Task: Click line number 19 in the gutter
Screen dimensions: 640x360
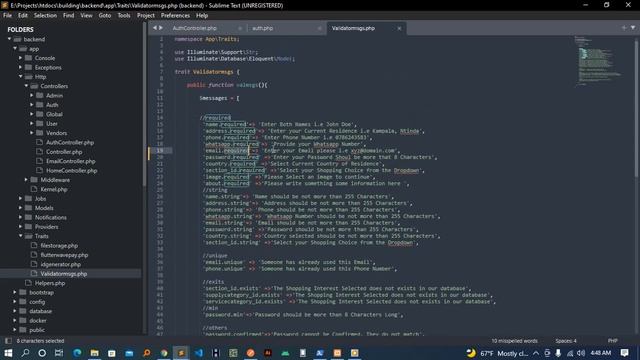Action: (160, 151)
